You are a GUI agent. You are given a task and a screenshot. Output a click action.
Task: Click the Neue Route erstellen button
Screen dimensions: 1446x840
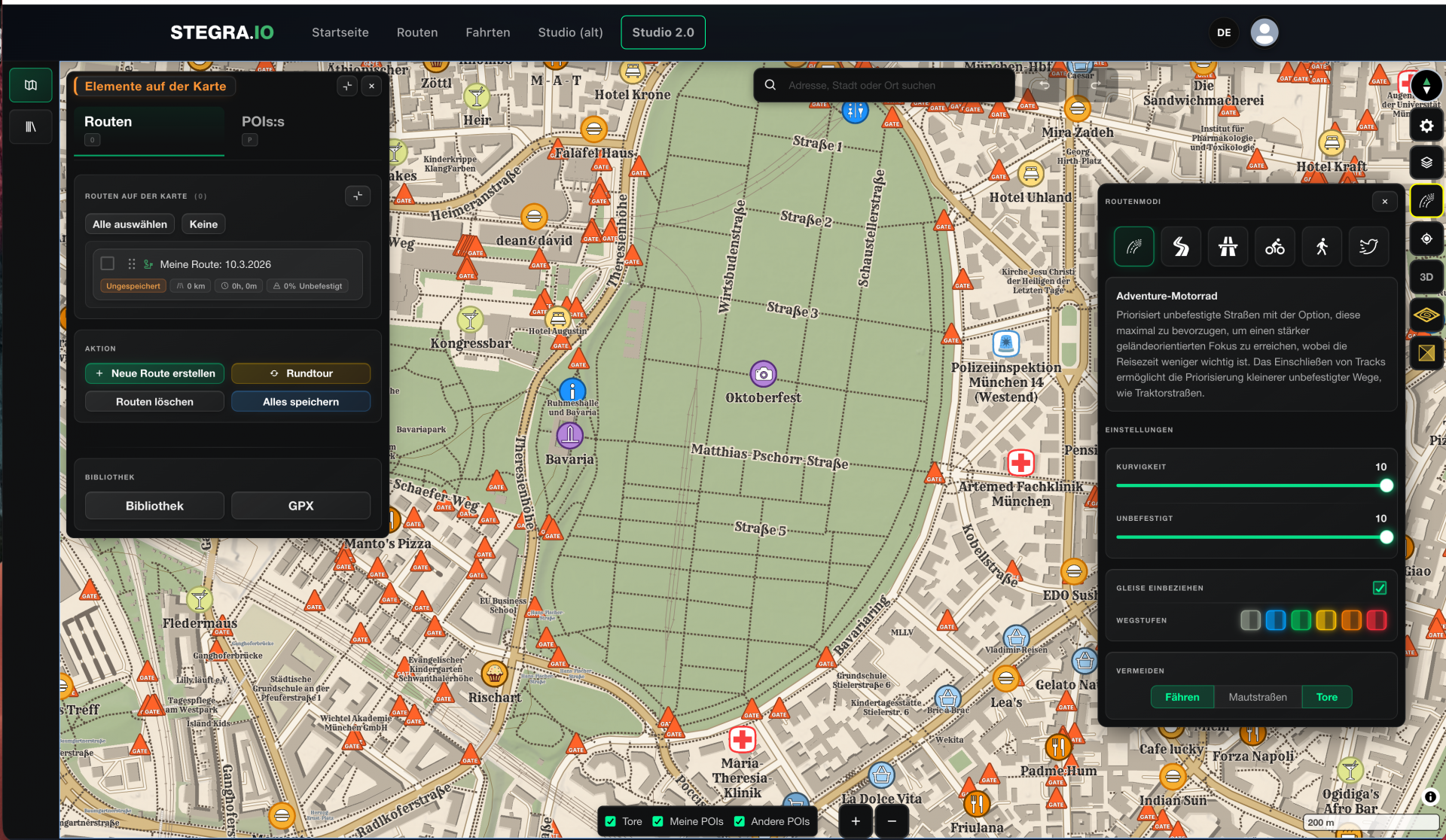(x=154, y=373)
